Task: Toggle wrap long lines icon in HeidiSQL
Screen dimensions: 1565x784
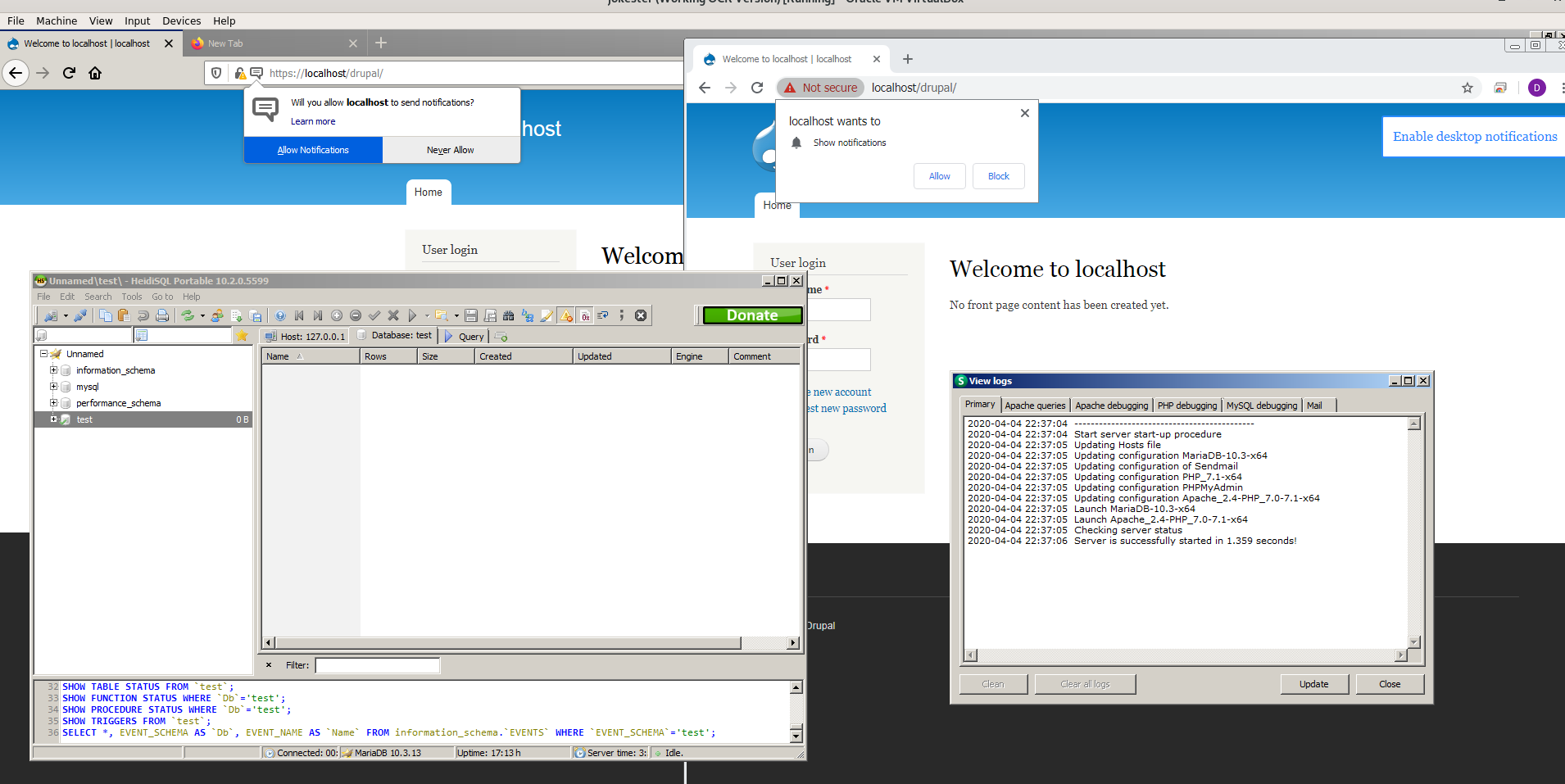Action: [x=603, y=315]
